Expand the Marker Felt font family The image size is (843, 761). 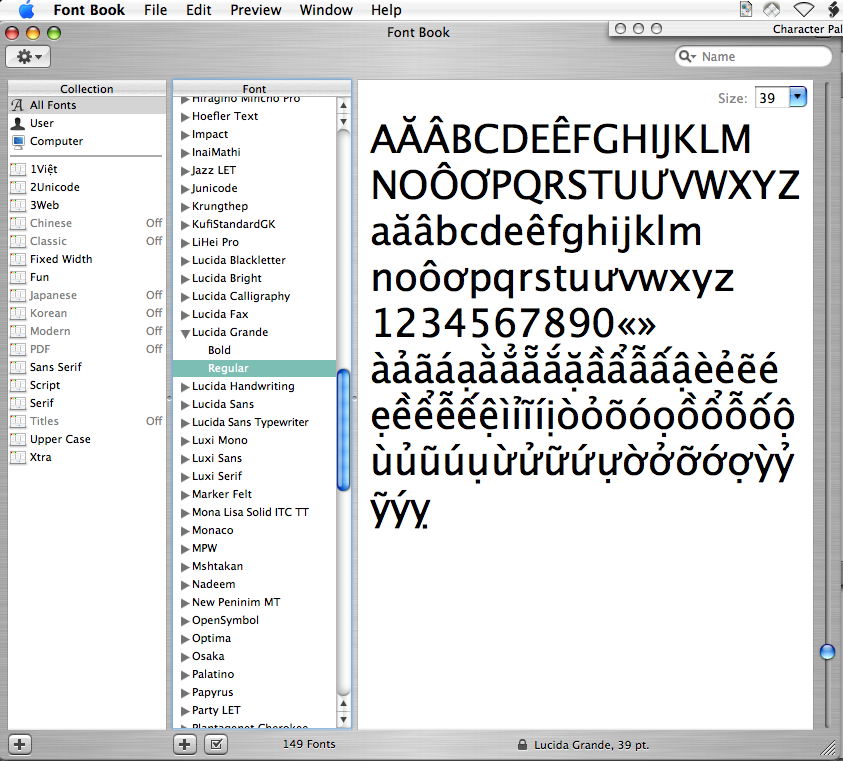185,495
